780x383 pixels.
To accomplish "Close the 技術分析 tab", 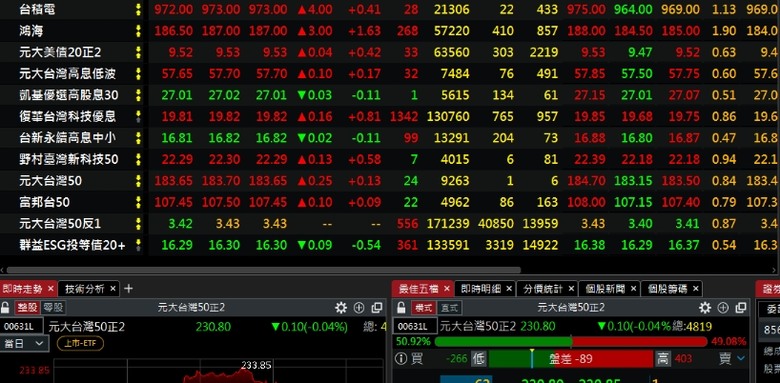I will click(113, 288).
